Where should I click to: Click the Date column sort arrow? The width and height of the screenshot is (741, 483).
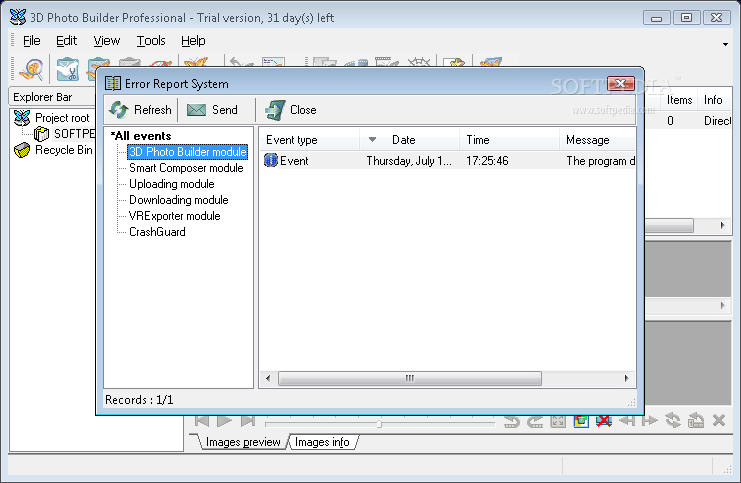pos(372,140)
